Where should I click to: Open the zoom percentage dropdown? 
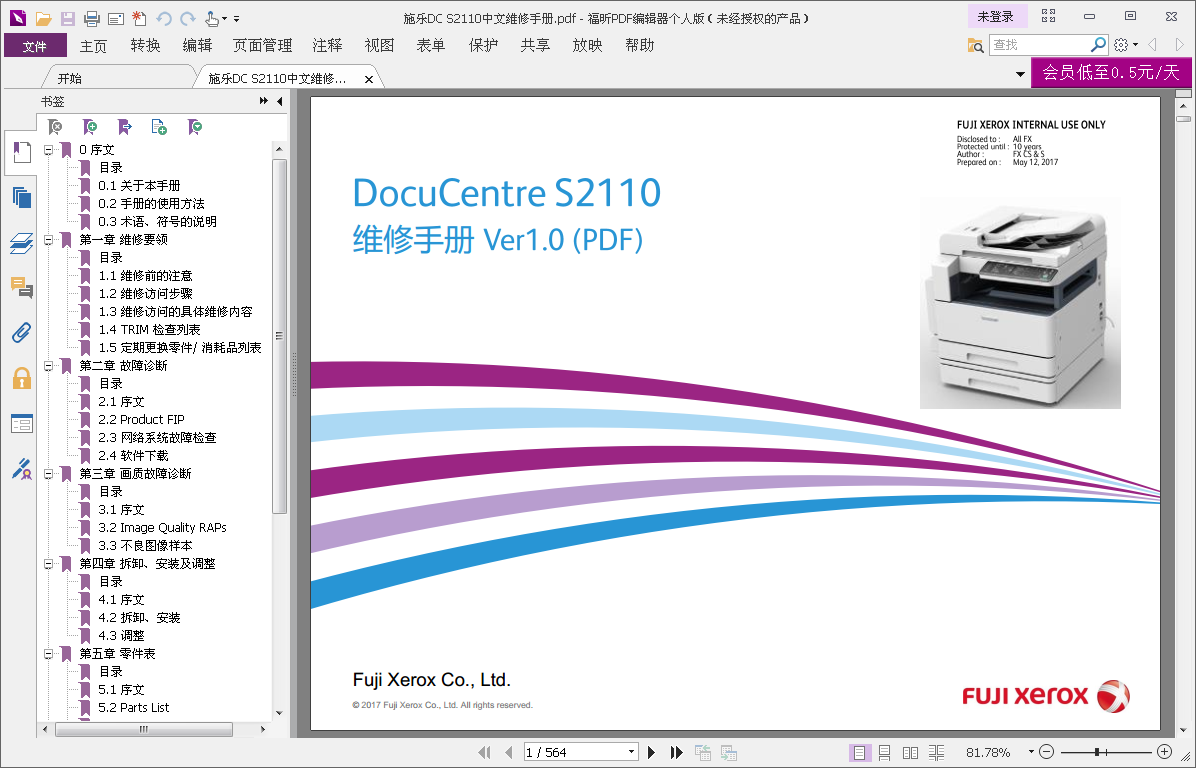1031,752
